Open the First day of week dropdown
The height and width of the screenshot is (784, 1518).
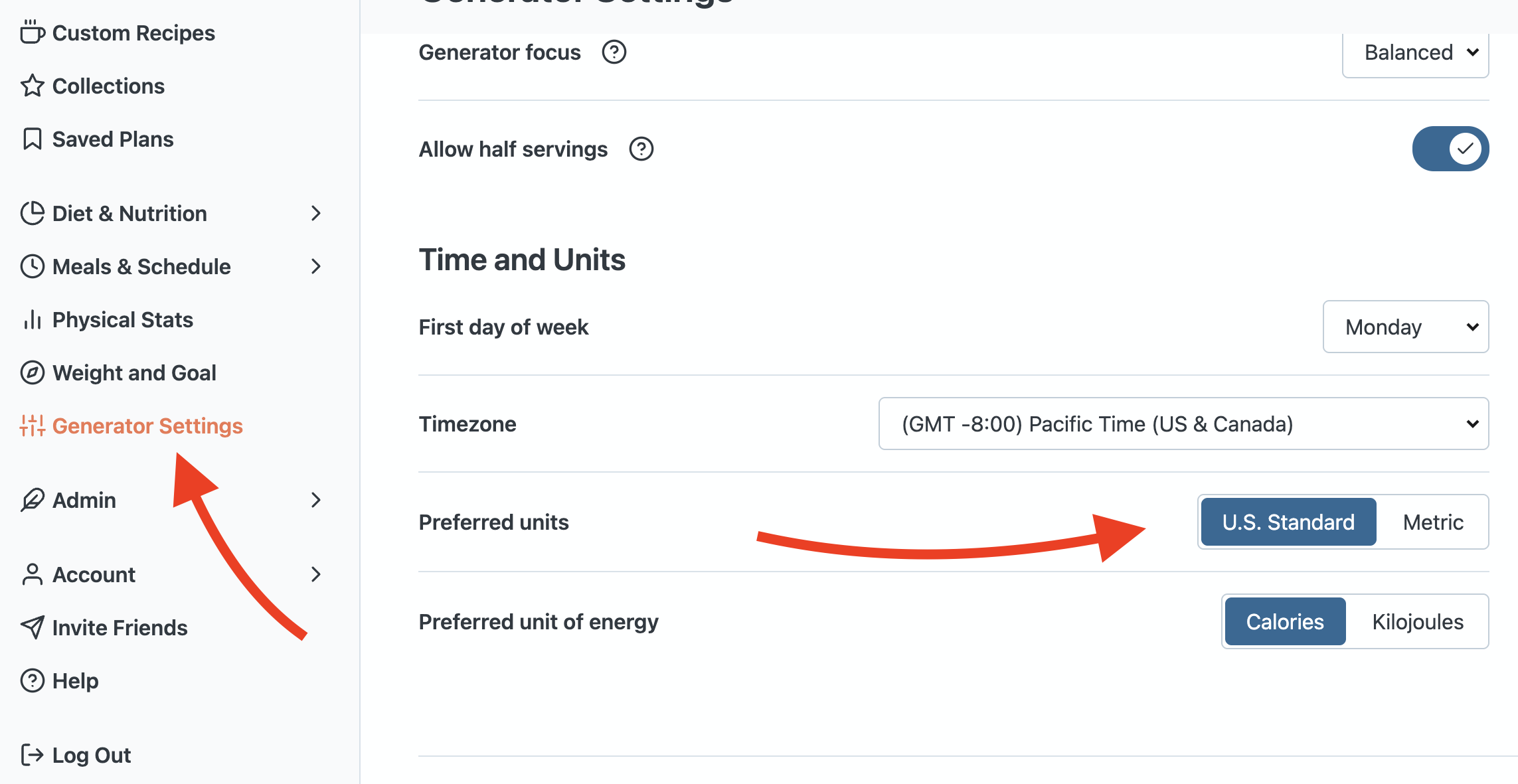click(x=1405, y=327)
